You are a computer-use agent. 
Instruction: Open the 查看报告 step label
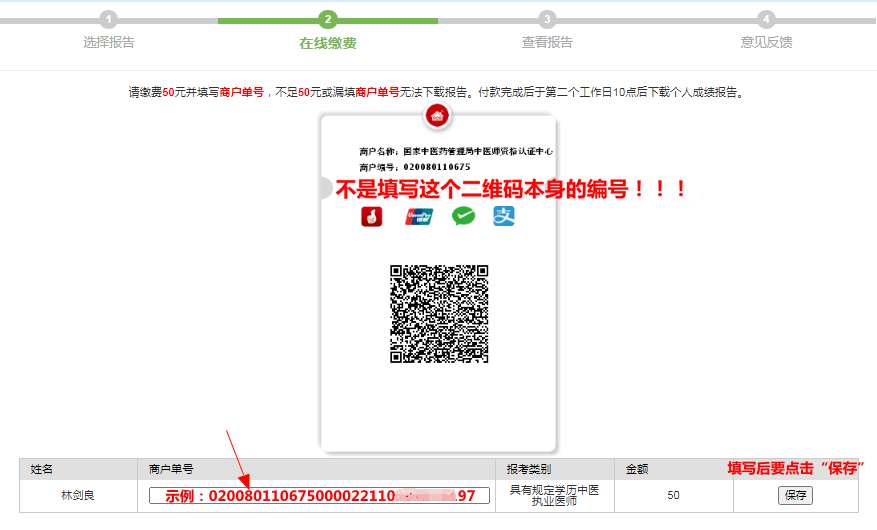click(x=547, y=43)
